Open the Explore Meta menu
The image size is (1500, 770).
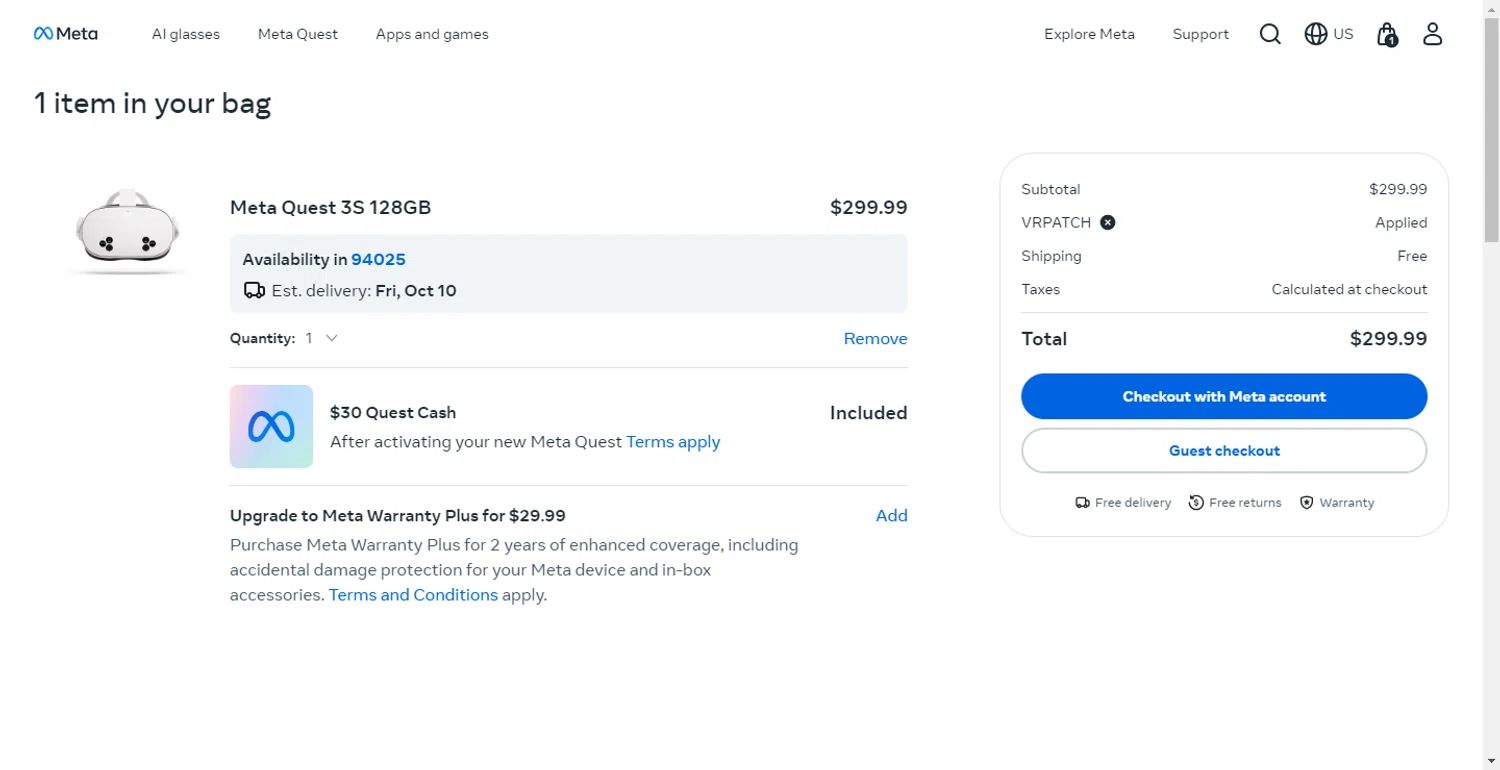click(x=1089, y=34)
